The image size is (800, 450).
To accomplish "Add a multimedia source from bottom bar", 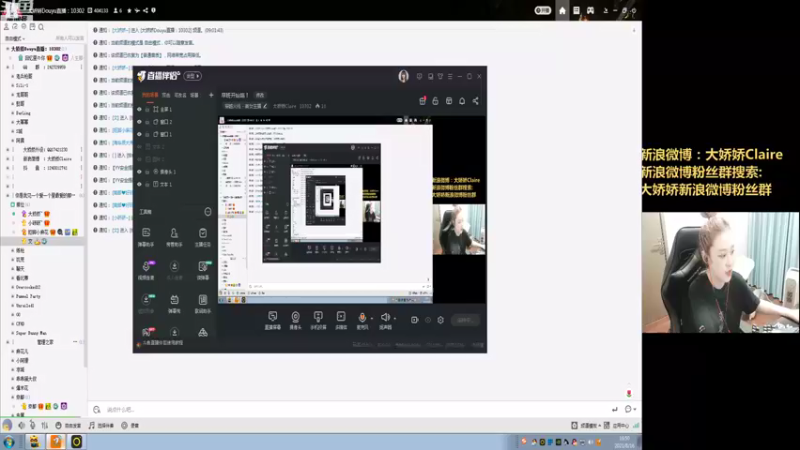I will (x=341, y=320).
